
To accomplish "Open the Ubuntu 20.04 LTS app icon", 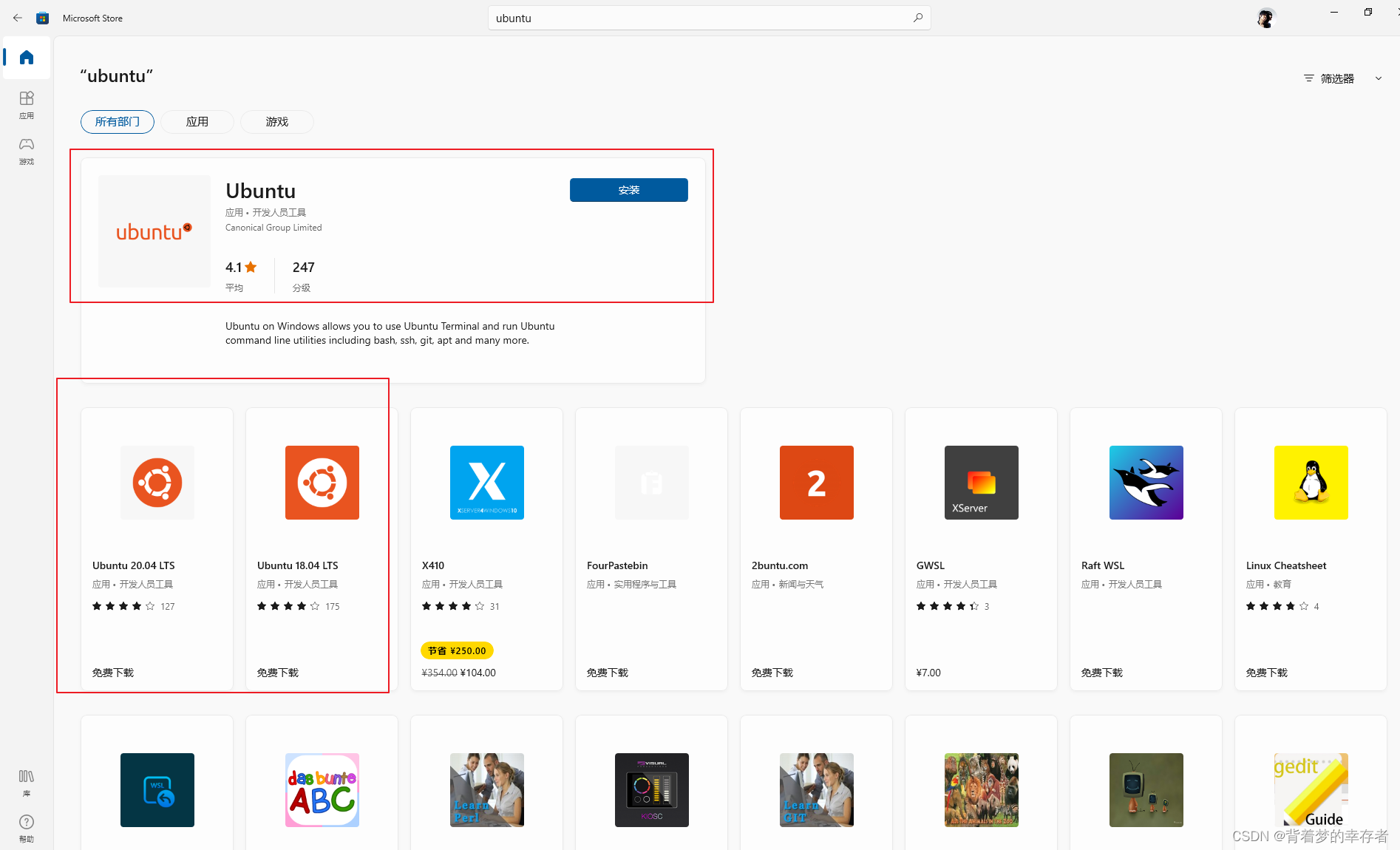I will [x=157, y=483].
